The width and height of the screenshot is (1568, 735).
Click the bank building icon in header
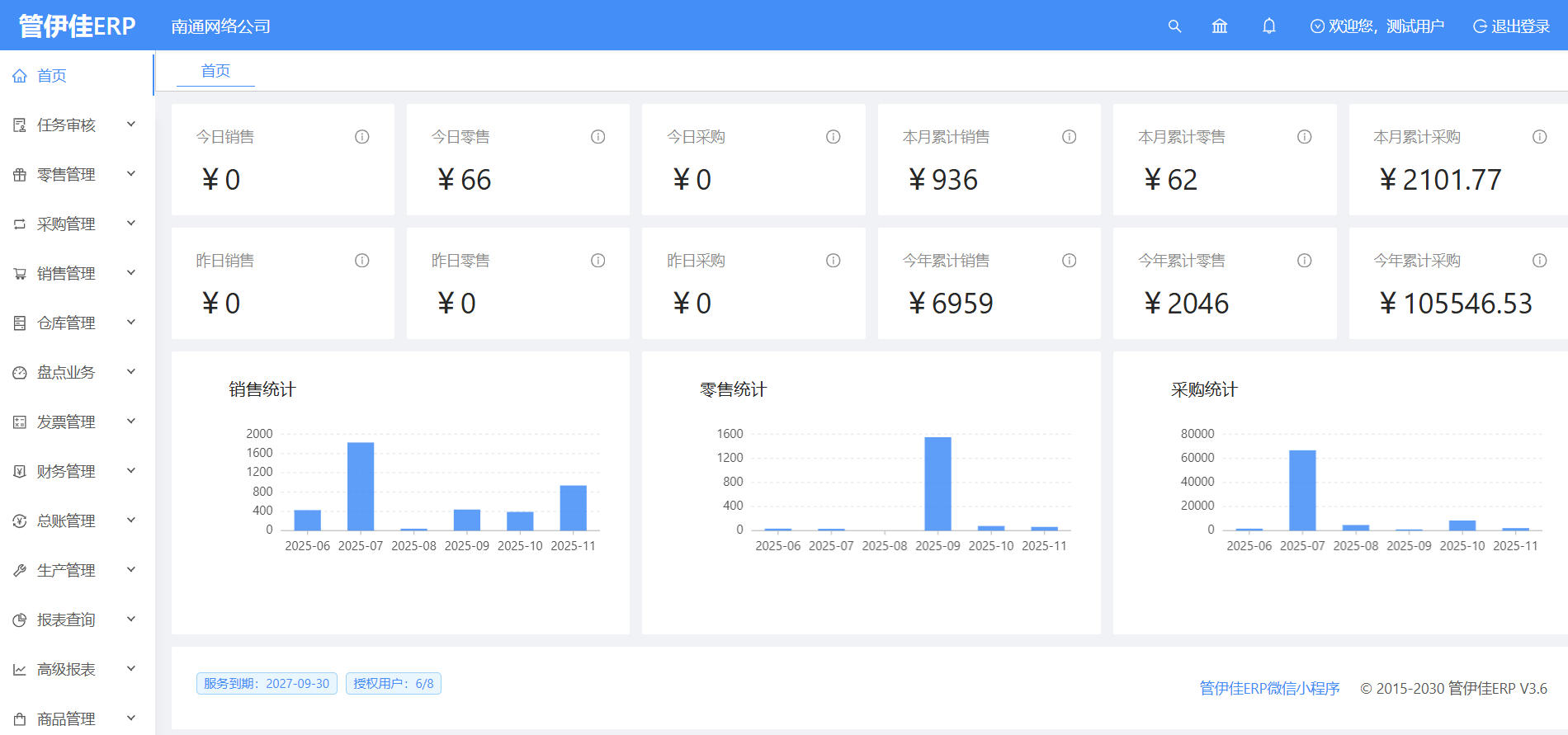click(x=1220, y=26)
